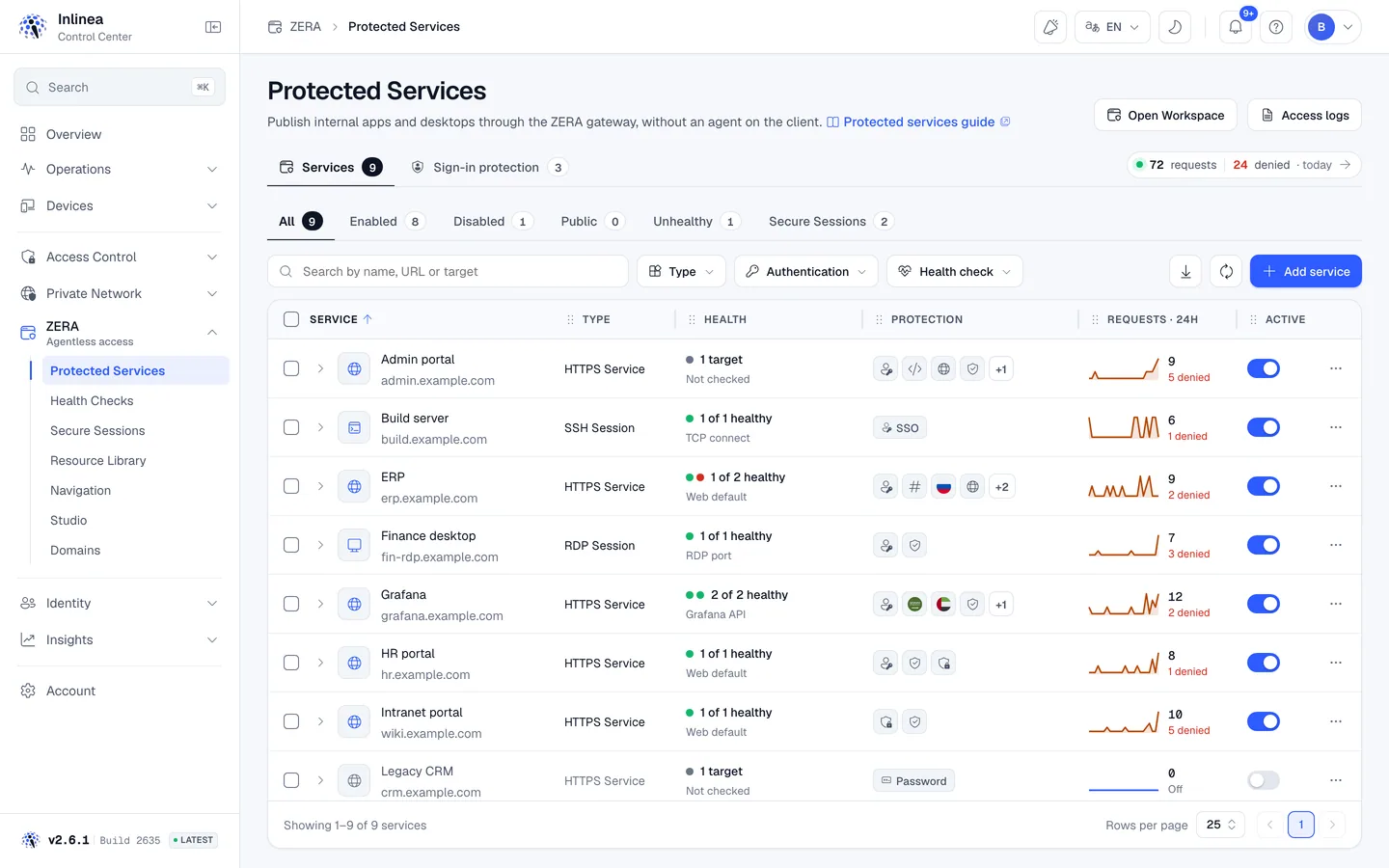This screenshot has width=1389, height=868.
Task: Open the Authentication filter dropdown
Action: tap(806, 272)
